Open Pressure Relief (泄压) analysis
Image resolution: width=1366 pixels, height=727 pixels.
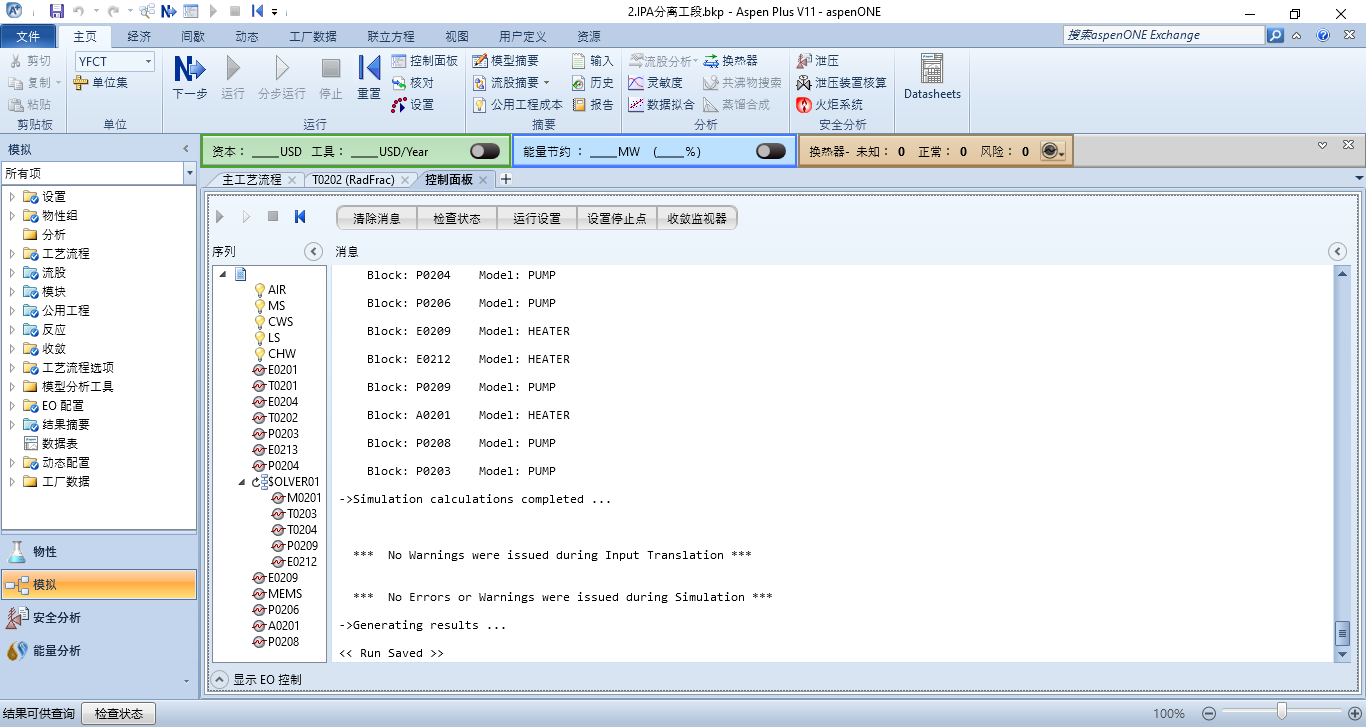coord(817,61)
